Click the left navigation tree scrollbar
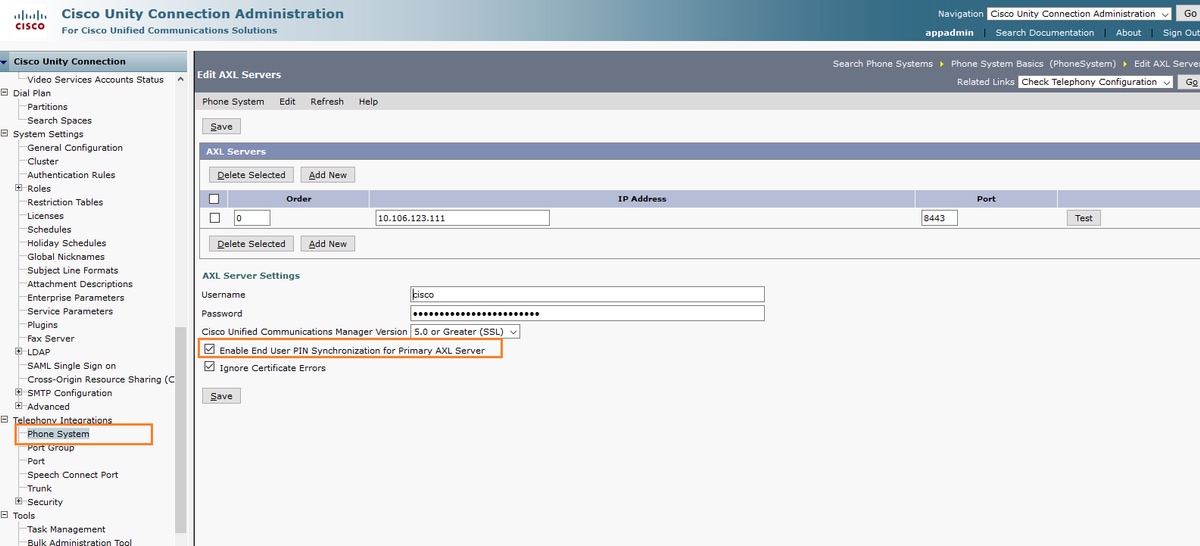1200x546 pixels. coord(181,430)
